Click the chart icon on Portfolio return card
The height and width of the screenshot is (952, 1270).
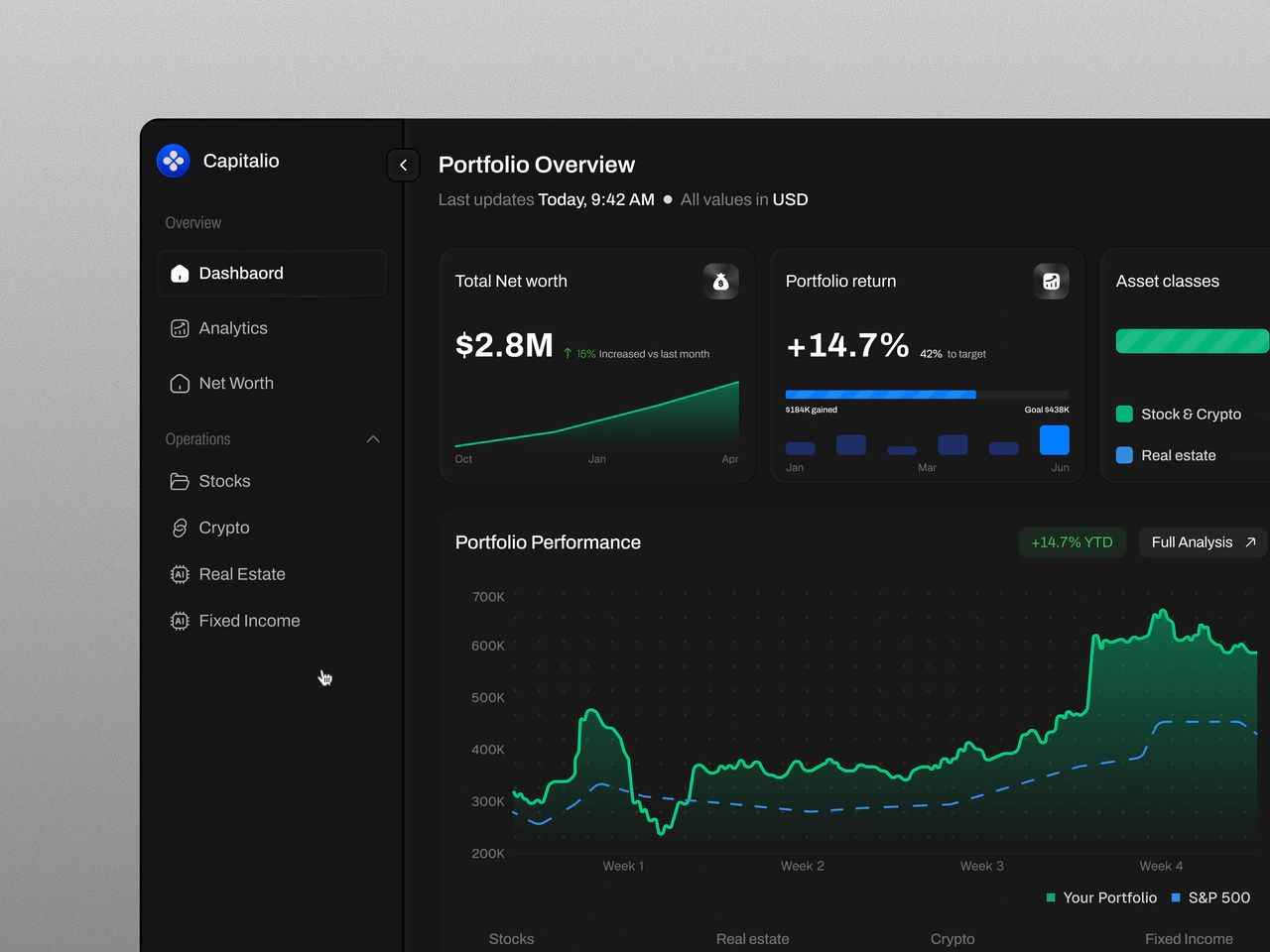[1052, 282]
